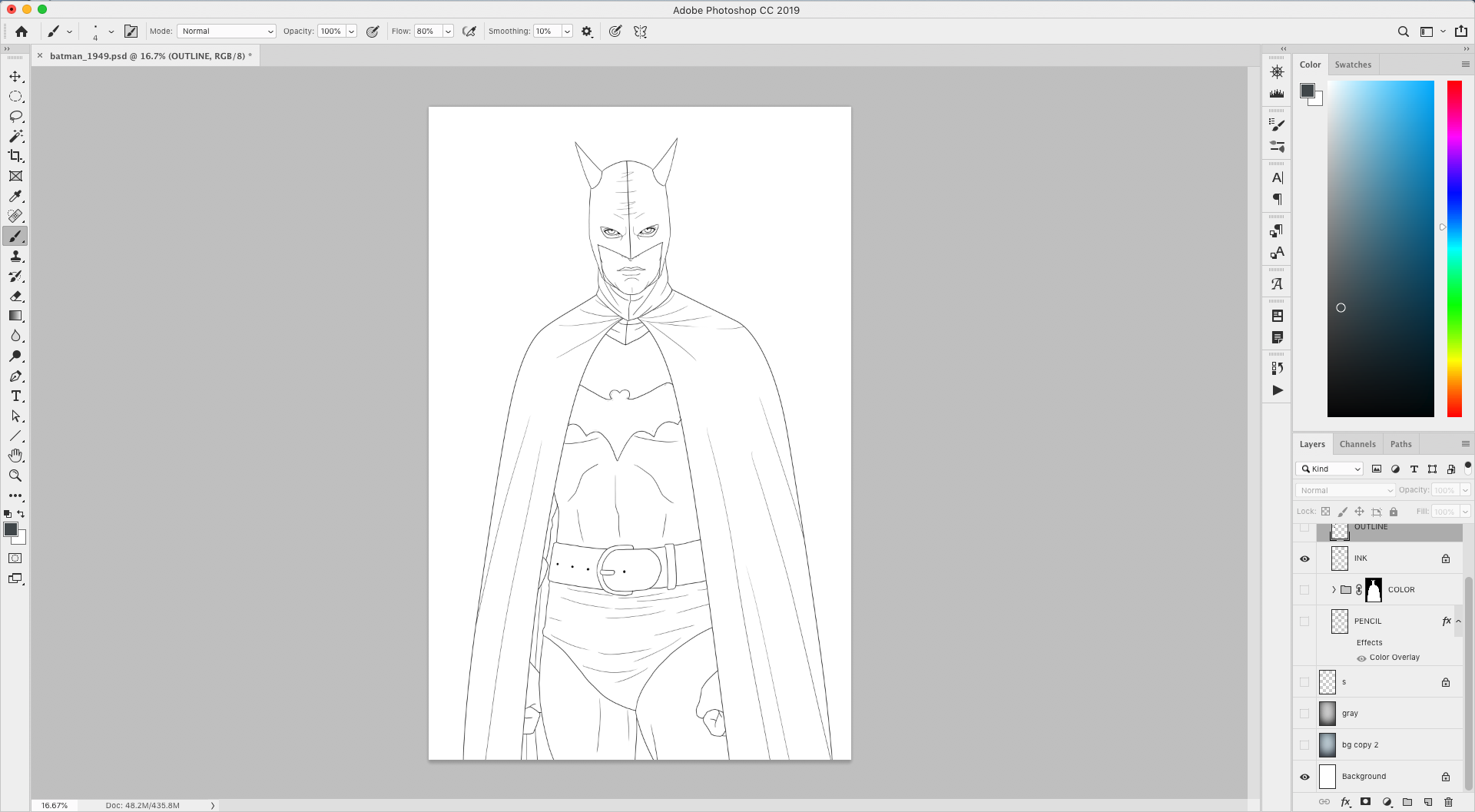The height and width of the screenshot is (812, 1475).
Task: Switch to the Channels tab
Action: point(1357,444)
